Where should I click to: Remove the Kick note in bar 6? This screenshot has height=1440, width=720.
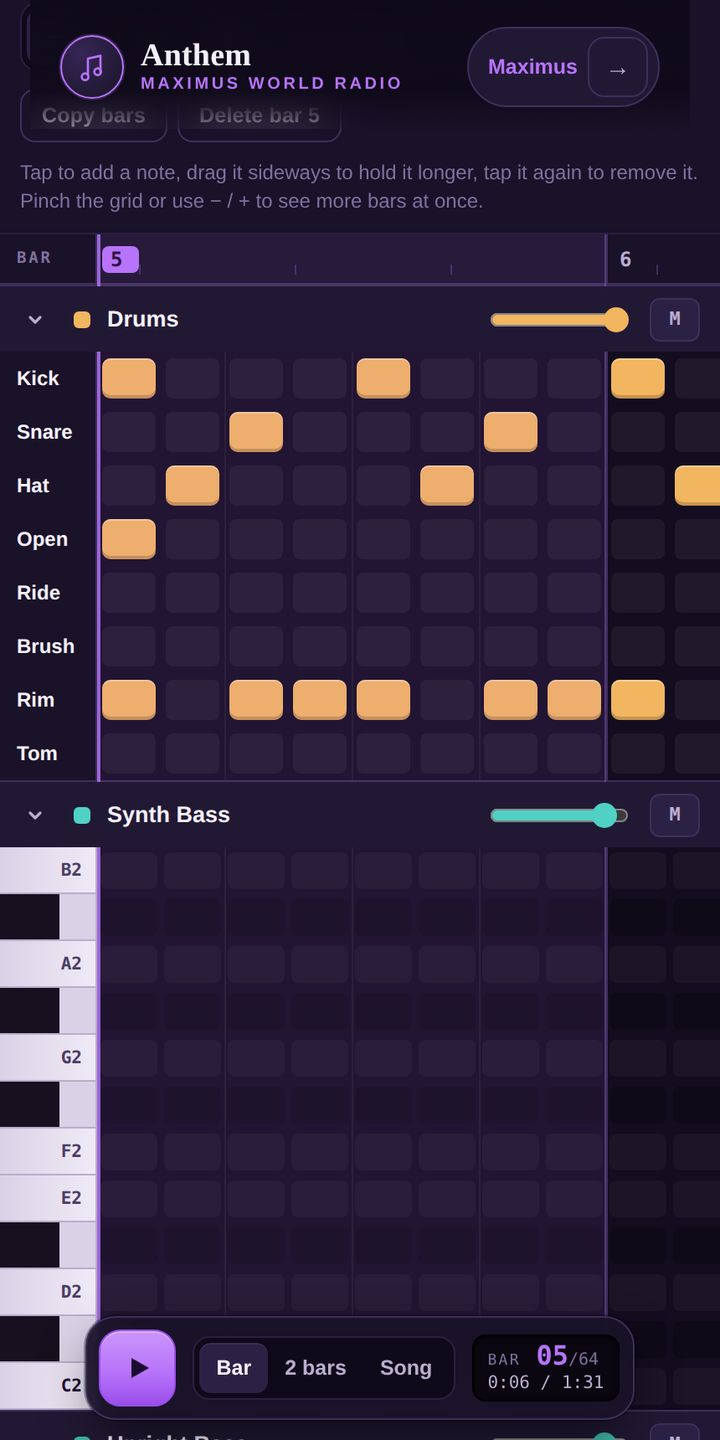pos(638,378)
